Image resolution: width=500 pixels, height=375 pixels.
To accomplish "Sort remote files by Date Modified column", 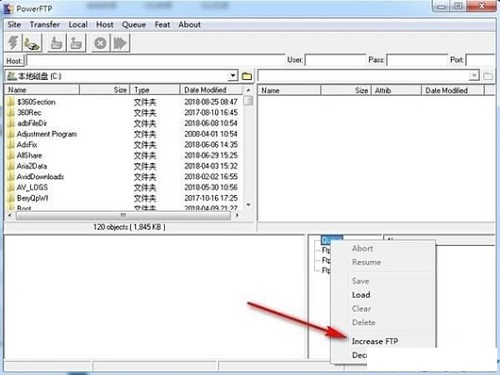I will 453,90.
